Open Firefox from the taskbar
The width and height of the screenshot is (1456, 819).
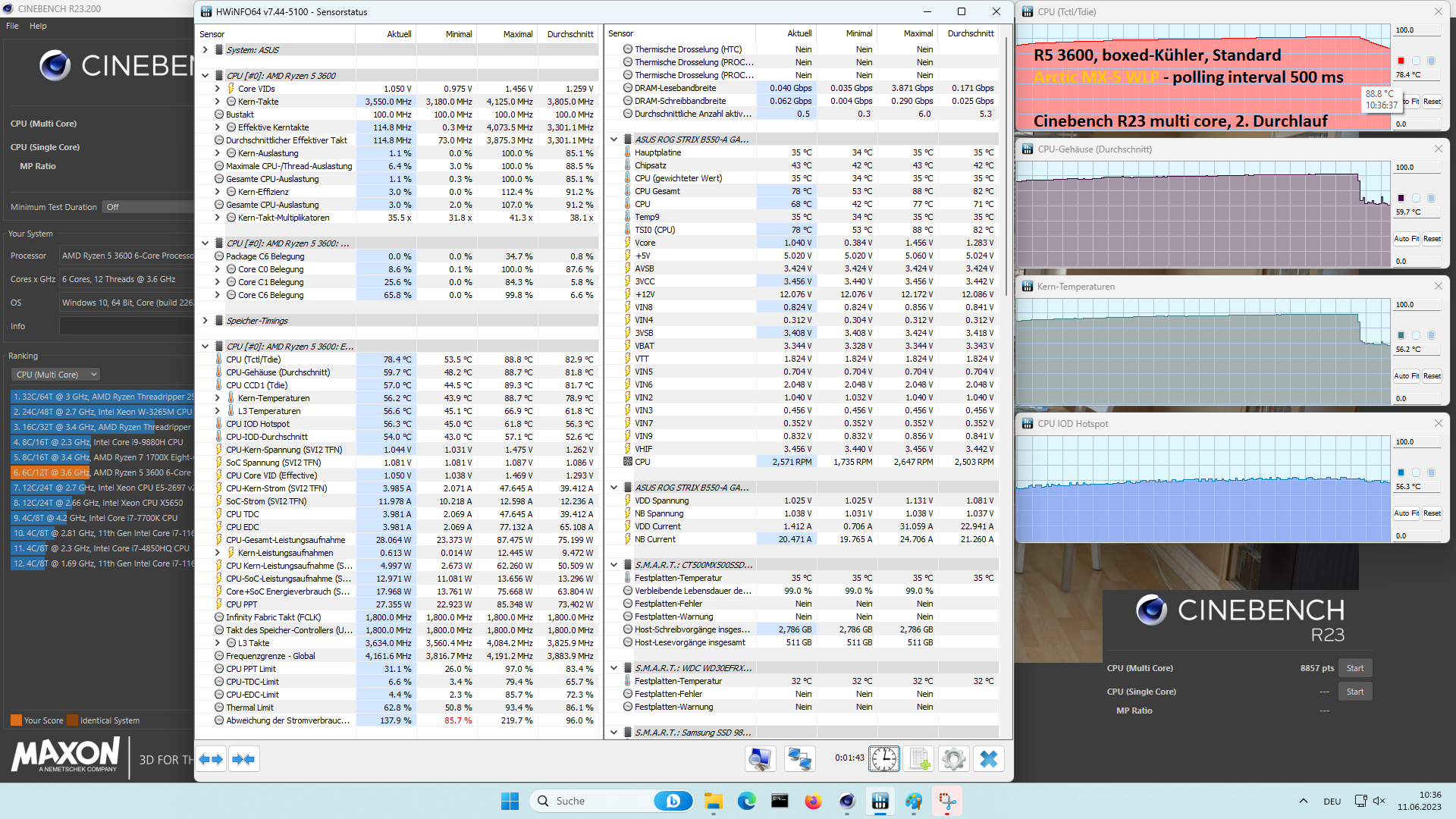pos(813,801)
